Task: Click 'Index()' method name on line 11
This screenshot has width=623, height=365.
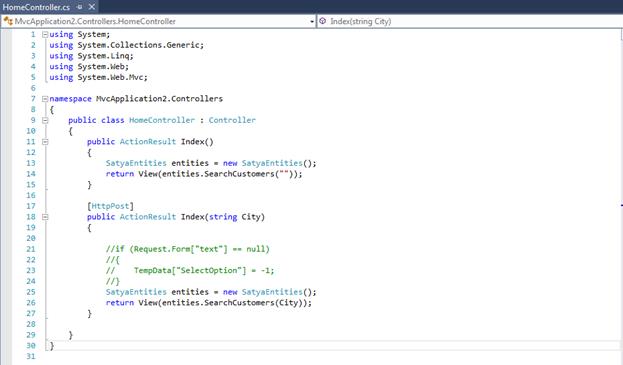Action: [197, 142]
